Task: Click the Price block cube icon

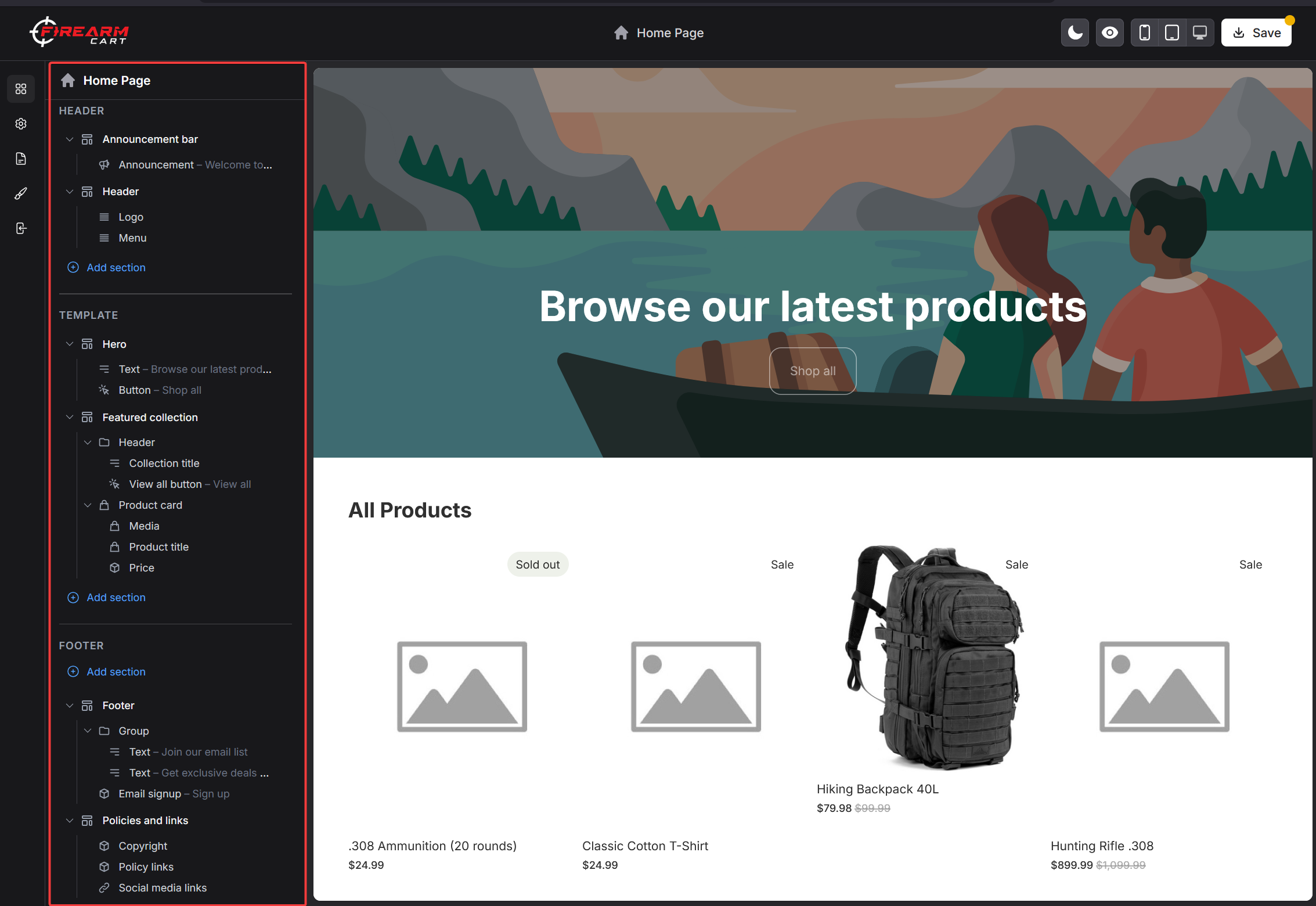Action: [115, 568]
